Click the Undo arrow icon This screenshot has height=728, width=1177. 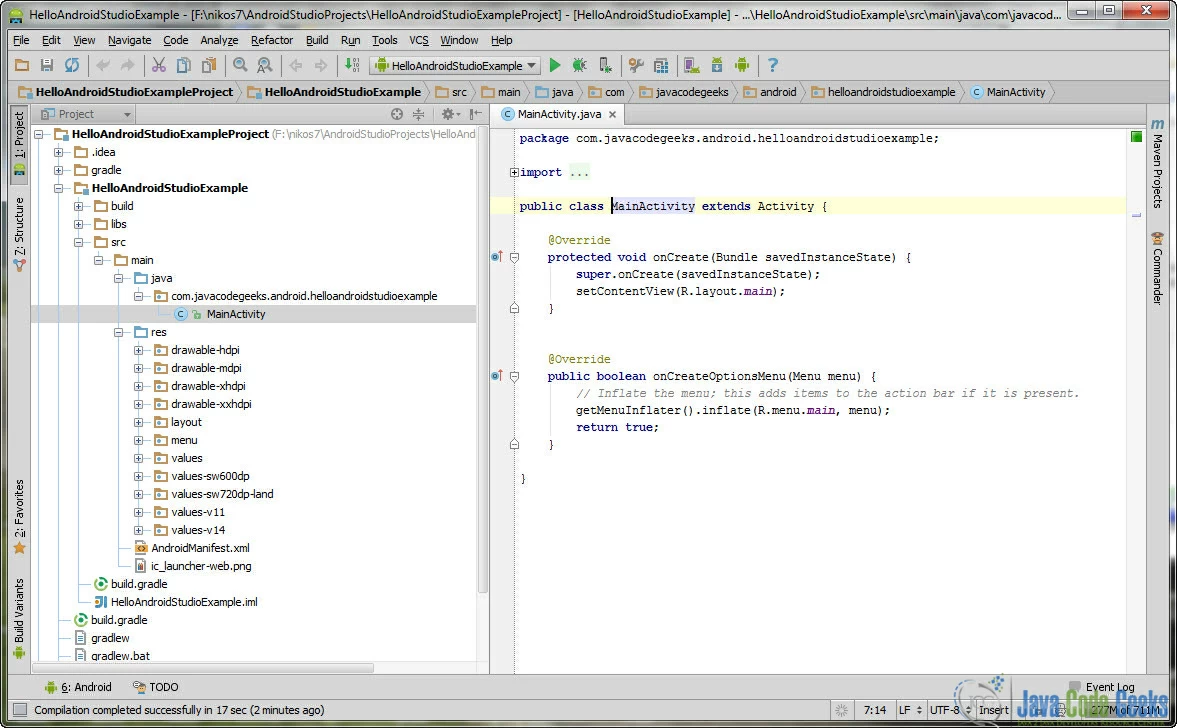(103, 65)
